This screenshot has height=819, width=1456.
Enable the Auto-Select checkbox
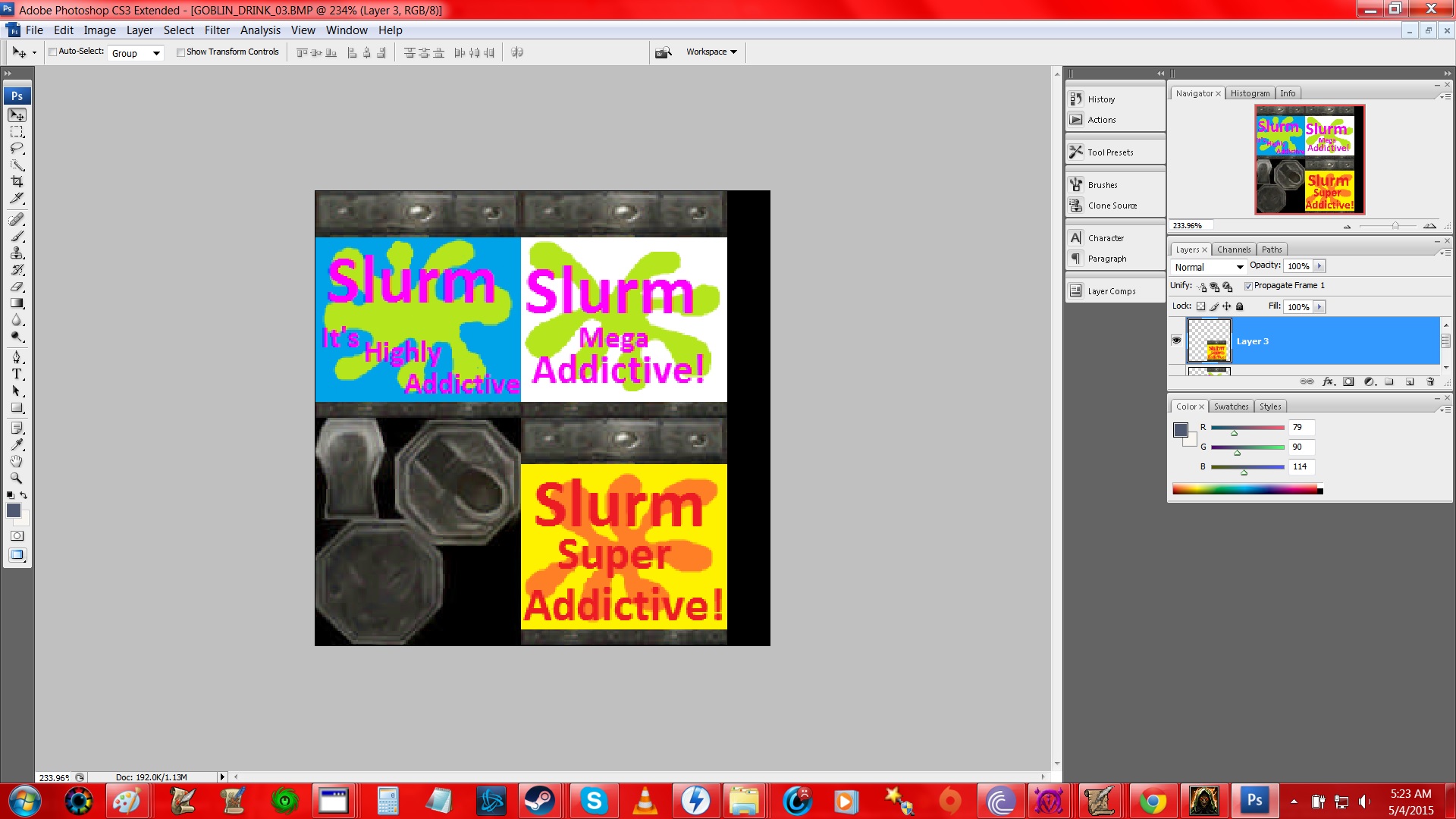coord(53,52)
